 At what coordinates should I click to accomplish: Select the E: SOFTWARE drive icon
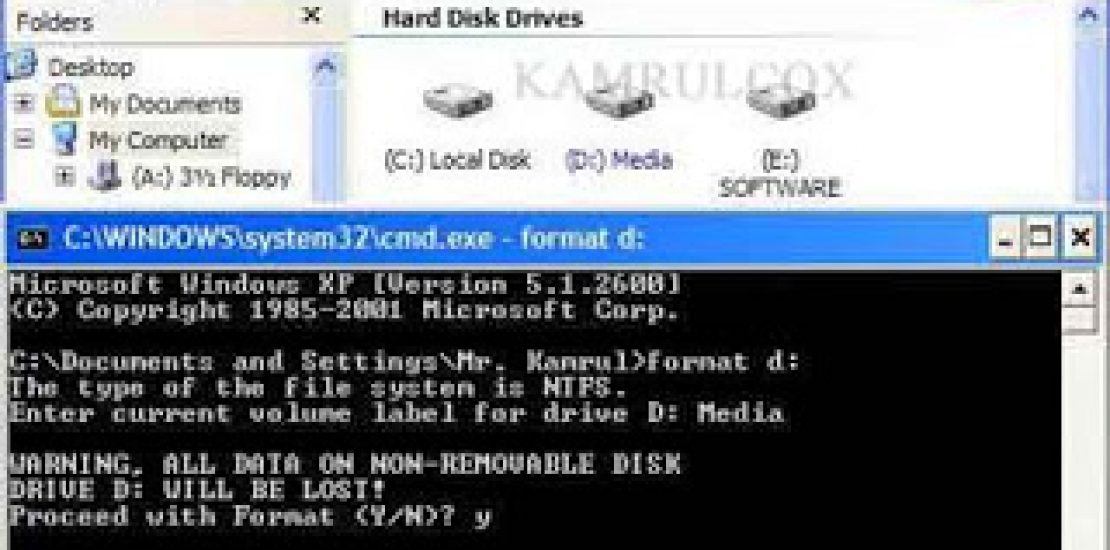779,101
